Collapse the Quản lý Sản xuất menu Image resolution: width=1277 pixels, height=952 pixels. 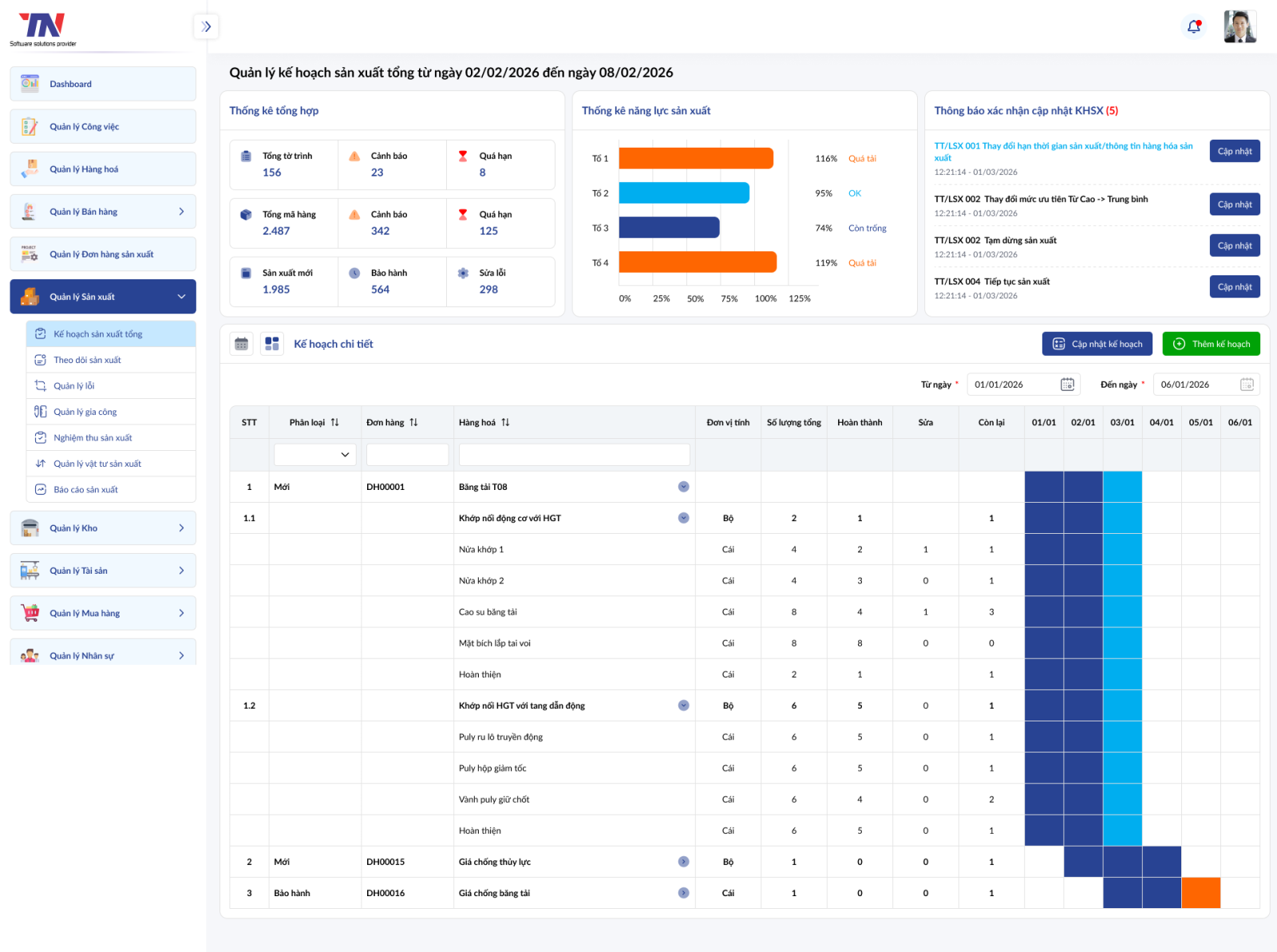pyautogui.click(x=181, y=297)
